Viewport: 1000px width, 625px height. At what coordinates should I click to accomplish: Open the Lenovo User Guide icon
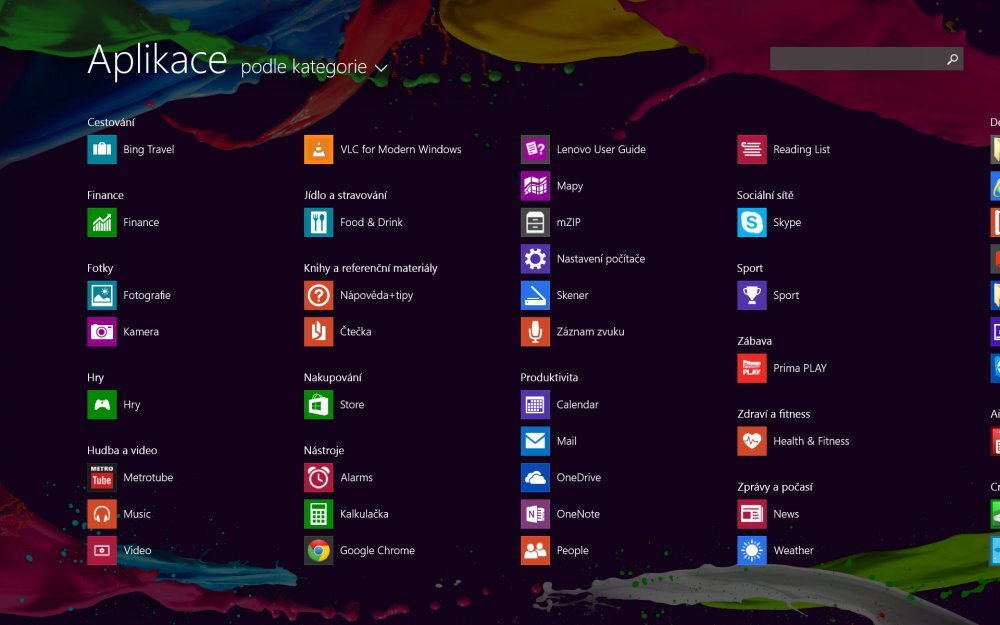[x=535, y=149]
